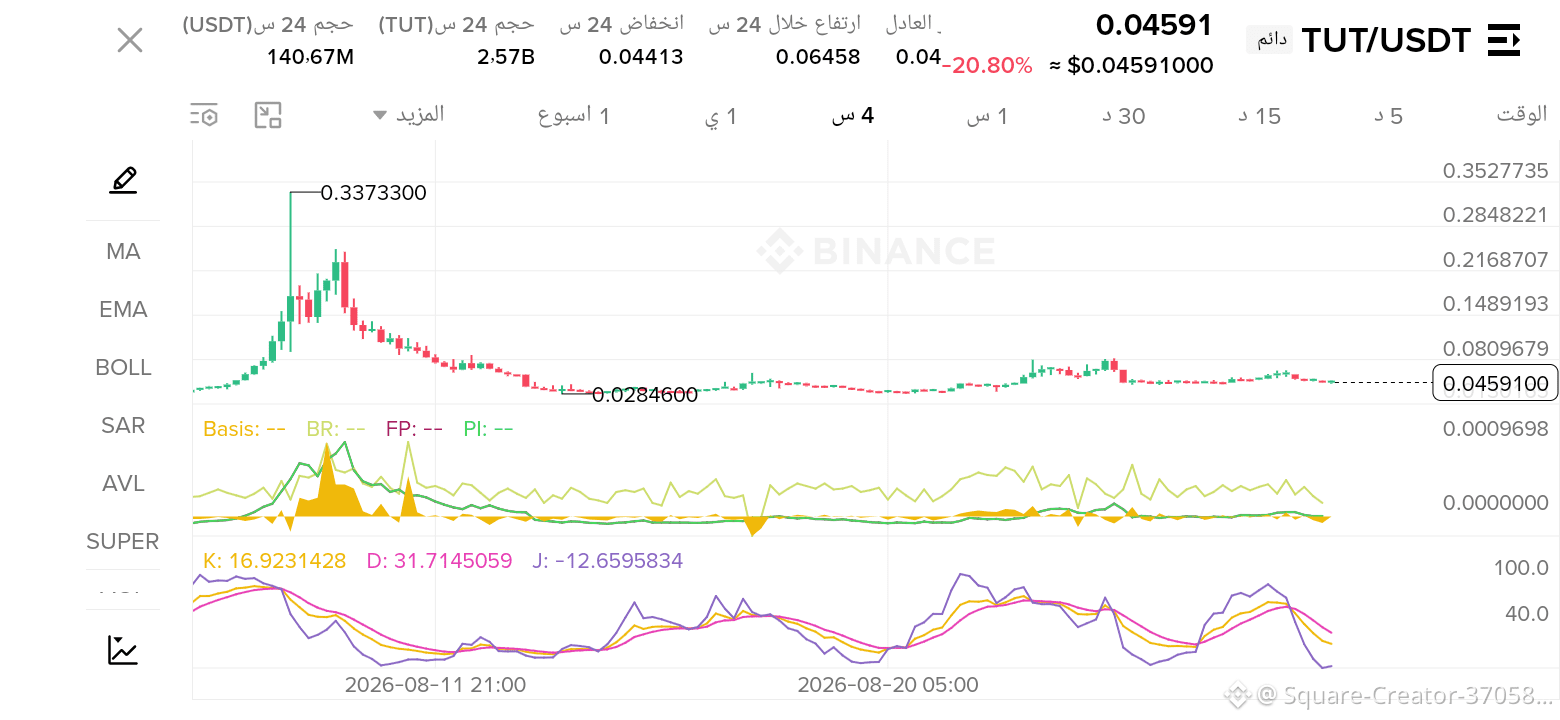Viewport: 1560px width, 720px height.
Task: Expand the المزيد timeframe dropdown
Action: click(x=409, y=114)
